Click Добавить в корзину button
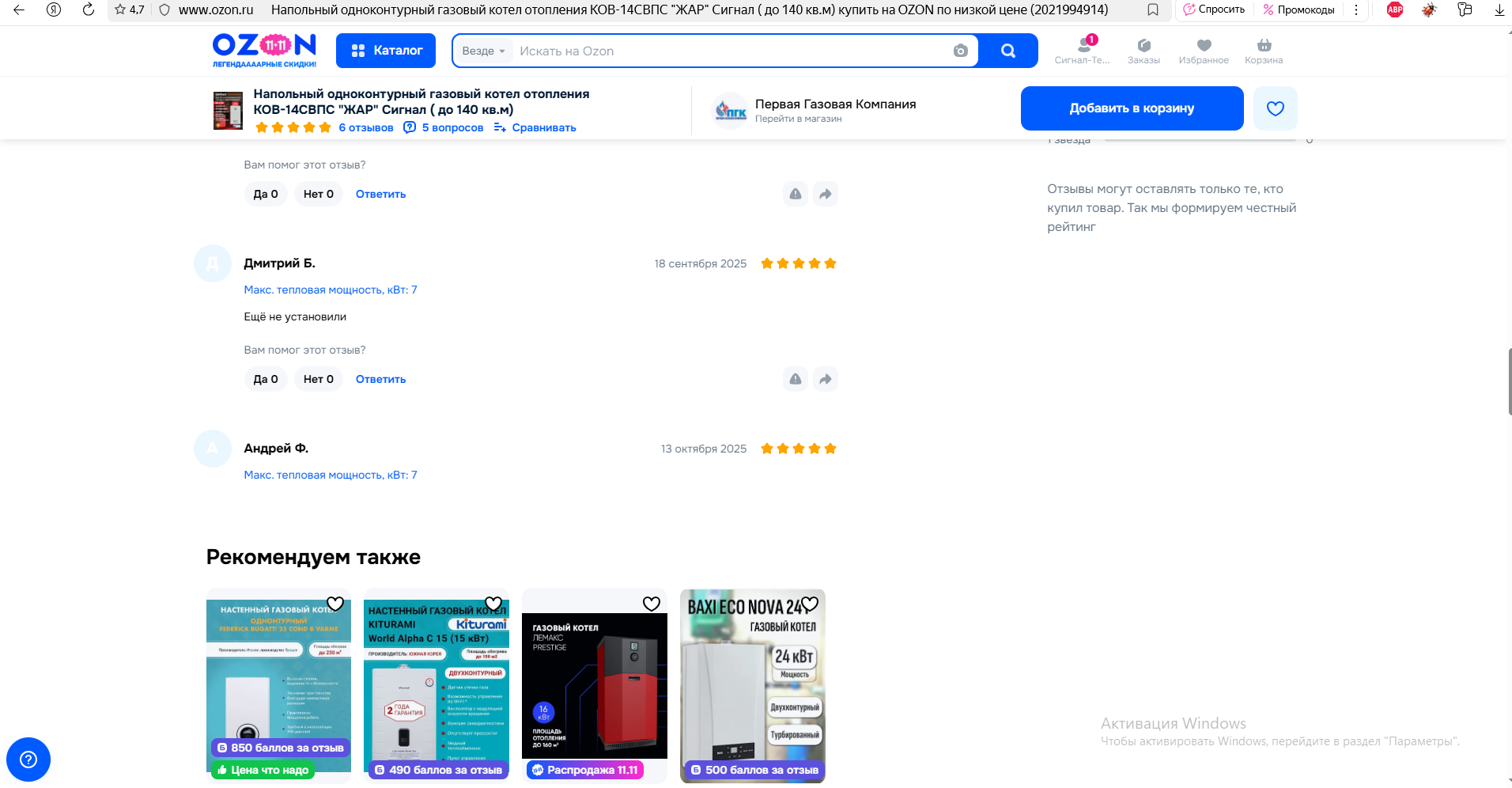Screen dimensions: 1512x788 (1132, 108)
